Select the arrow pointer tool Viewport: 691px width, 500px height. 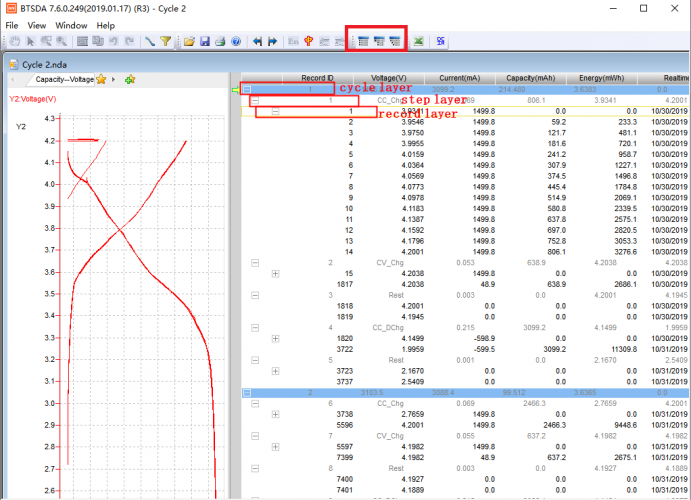(x=30, y=41)
